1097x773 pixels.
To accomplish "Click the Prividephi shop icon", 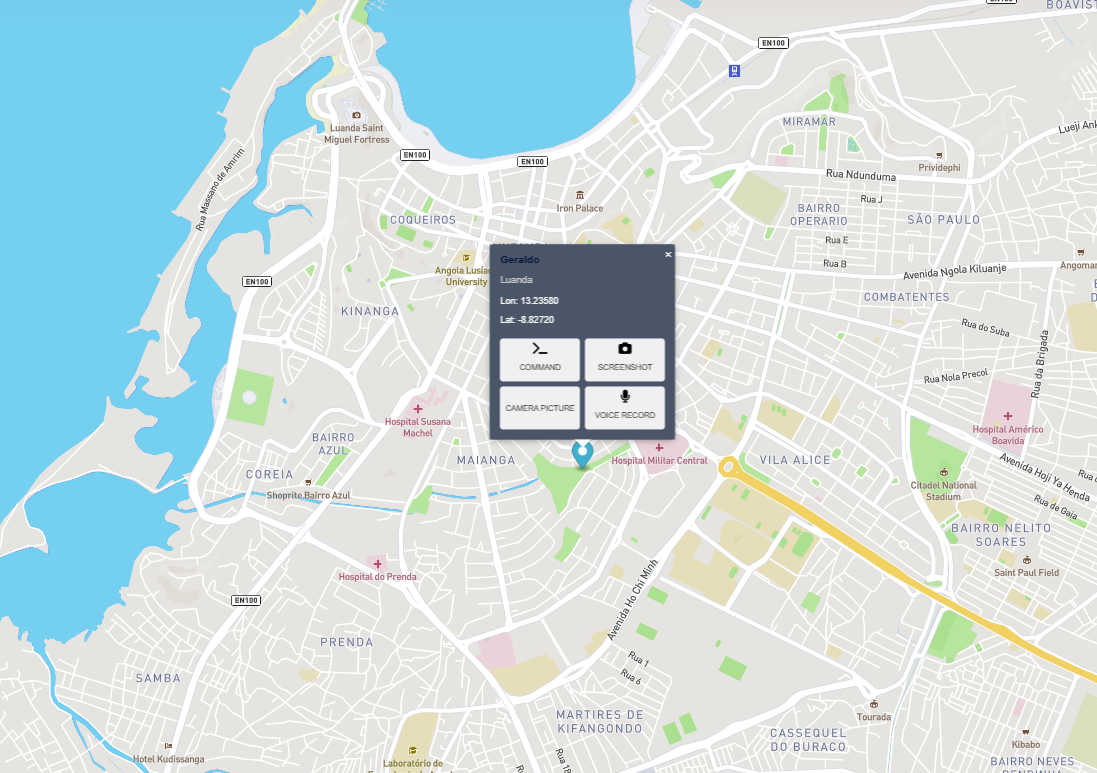I will coord(939,155).
